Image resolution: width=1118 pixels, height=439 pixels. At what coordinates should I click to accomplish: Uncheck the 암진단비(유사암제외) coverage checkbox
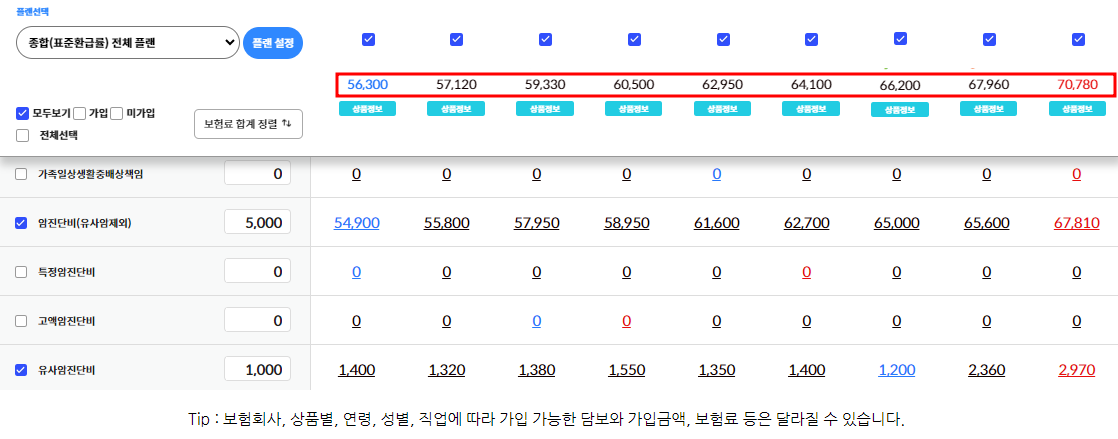point(21,223)
